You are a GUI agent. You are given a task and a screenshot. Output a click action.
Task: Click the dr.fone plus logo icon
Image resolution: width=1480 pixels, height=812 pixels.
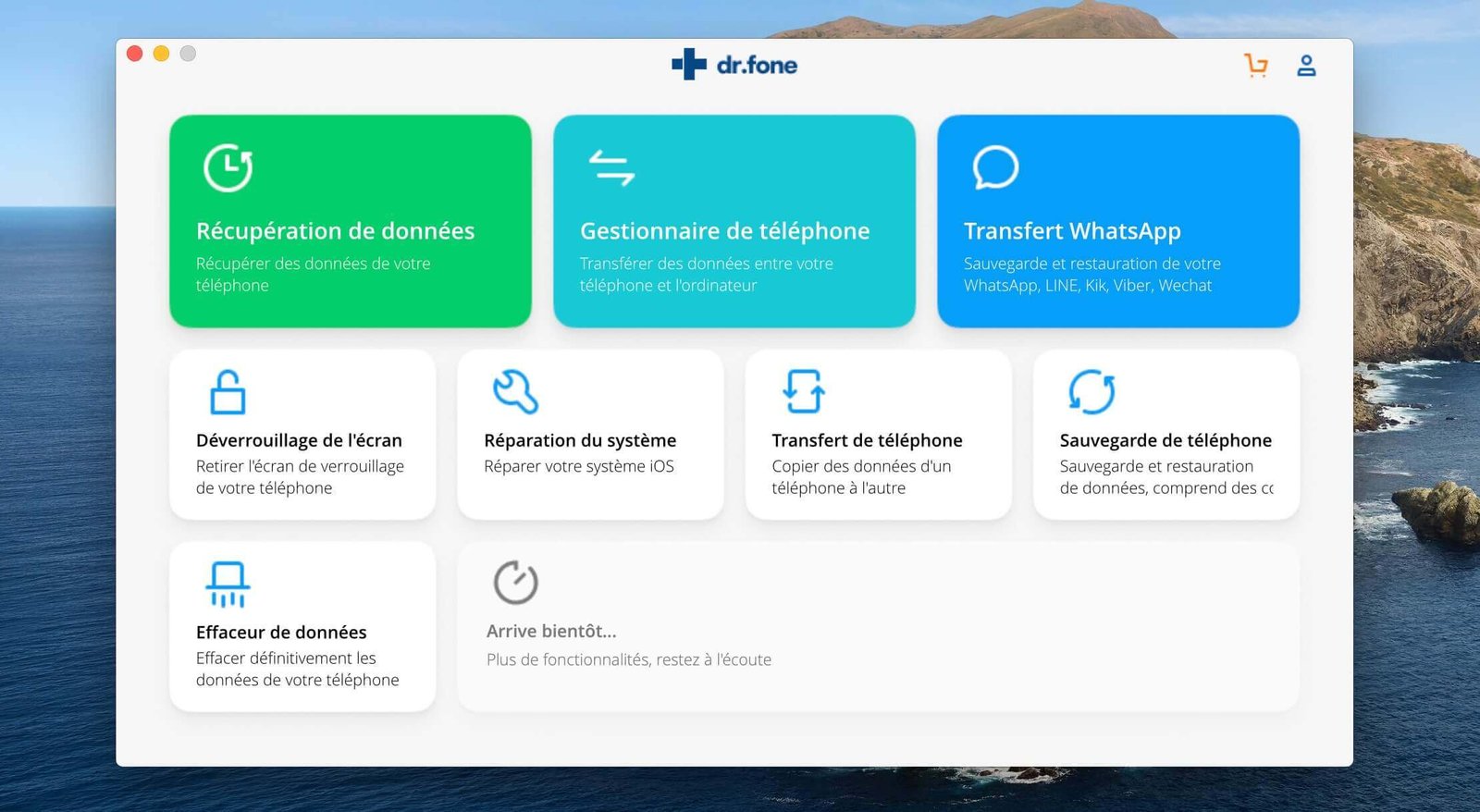(x=689, y=65)
